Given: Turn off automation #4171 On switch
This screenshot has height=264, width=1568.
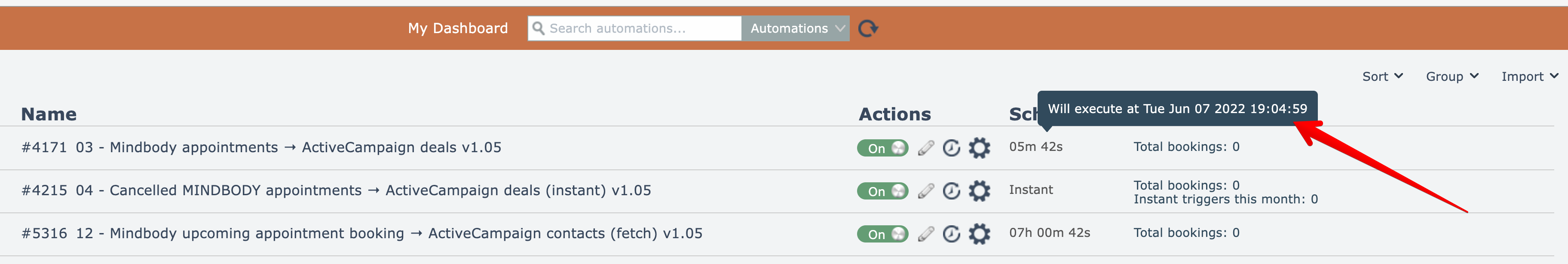Looking at the screenshot, I should pyautogui.click(x=882, y=148).
